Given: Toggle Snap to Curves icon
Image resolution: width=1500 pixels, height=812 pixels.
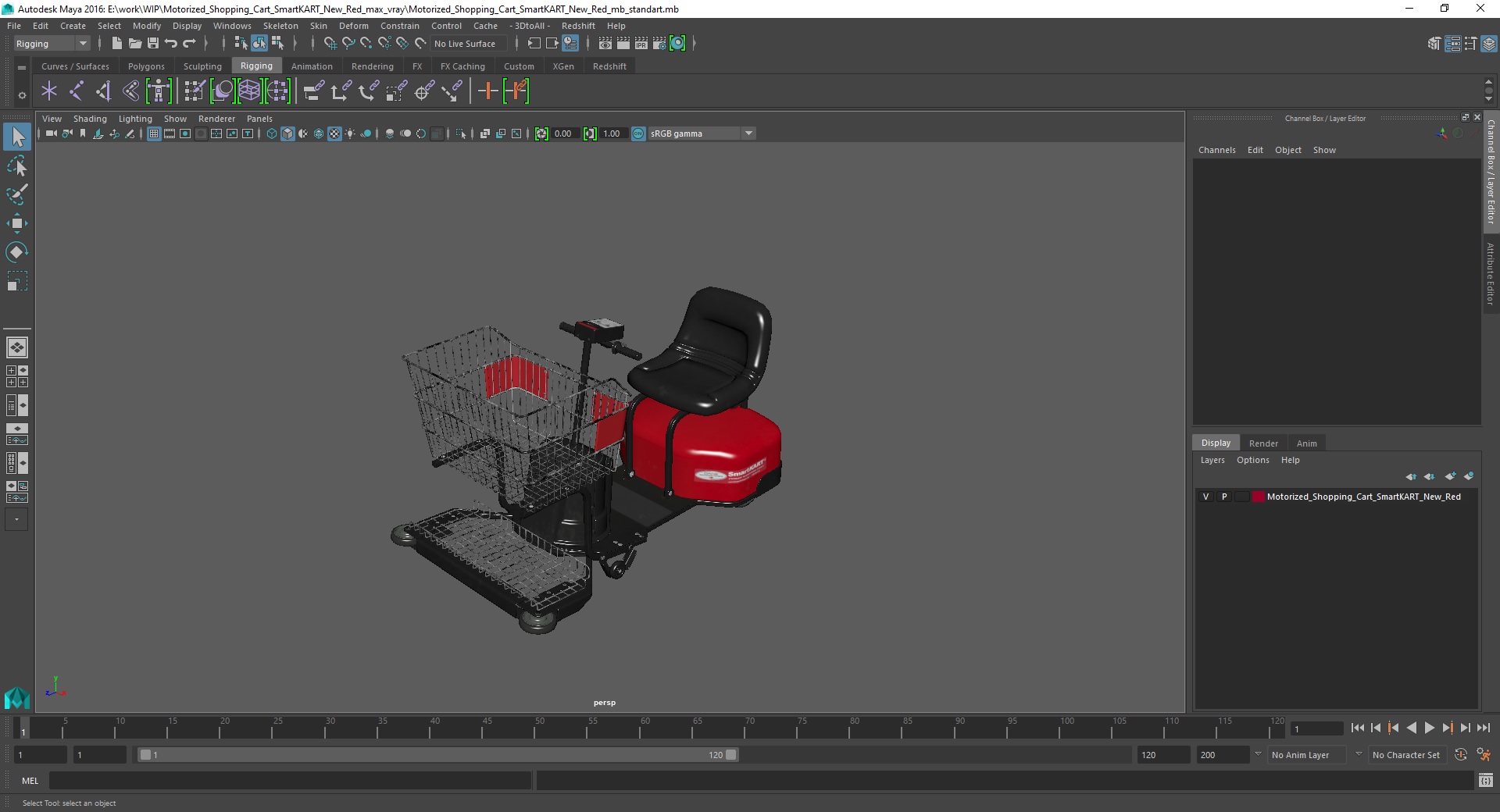Looking at the screenshot, I should point(348,44).
